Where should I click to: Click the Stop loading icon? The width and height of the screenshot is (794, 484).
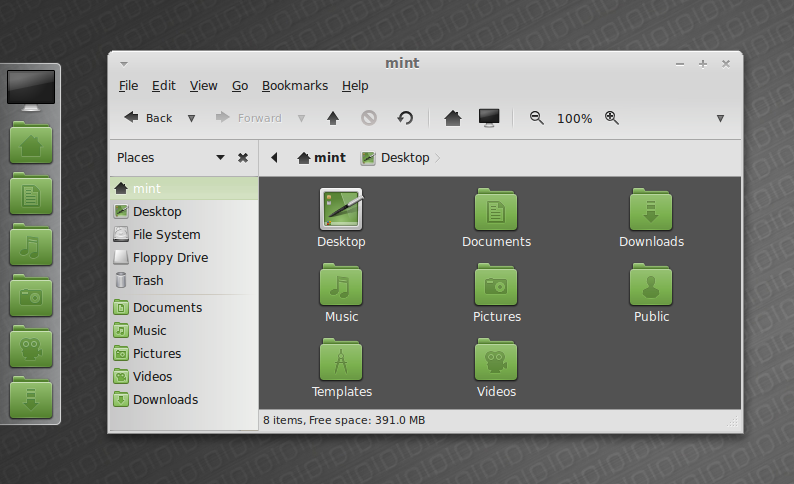click(x=369, y=118)
